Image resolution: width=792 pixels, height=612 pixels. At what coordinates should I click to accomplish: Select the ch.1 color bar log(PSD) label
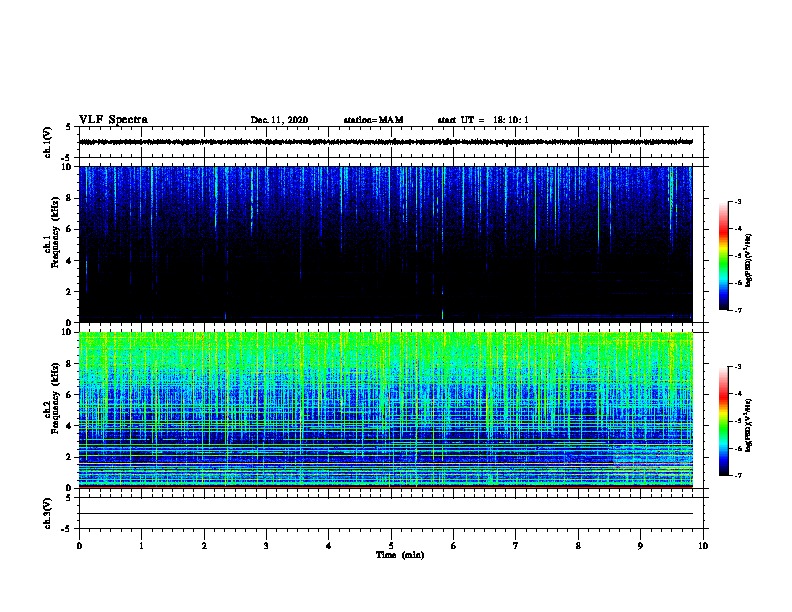tap(749, 260)
